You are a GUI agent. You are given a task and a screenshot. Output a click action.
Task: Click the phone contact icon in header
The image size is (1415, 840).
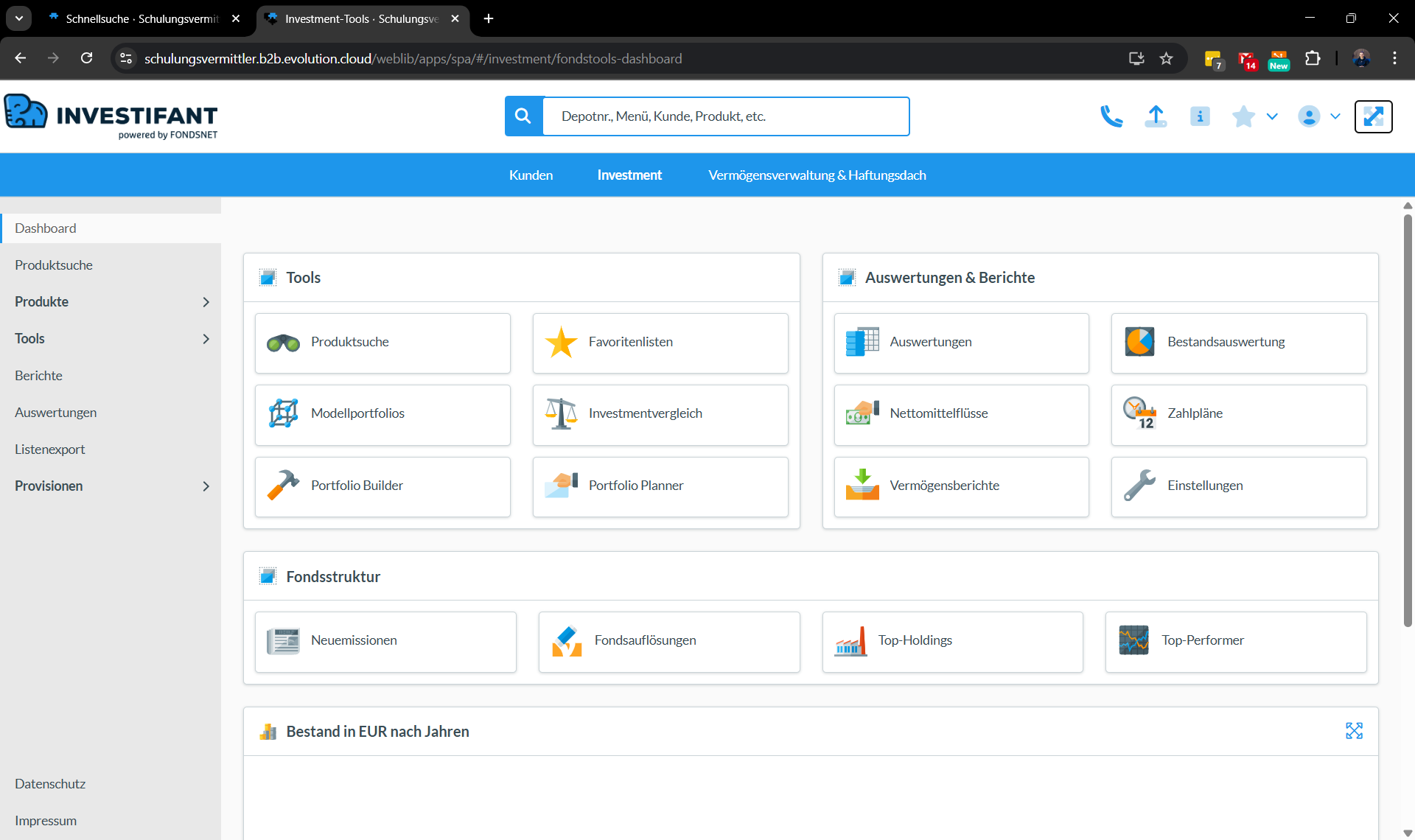coord(1111,116)
